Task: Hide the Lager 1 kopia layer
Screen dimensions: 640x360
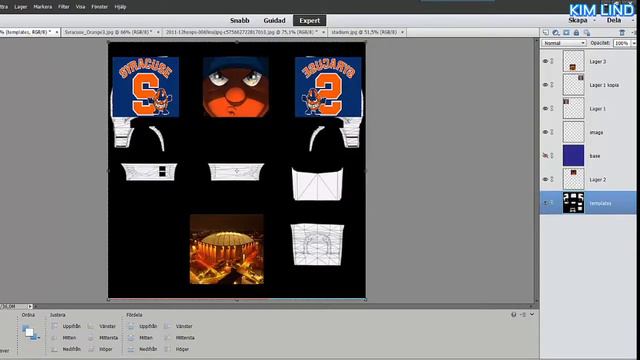Action: [x=545, y=84]
